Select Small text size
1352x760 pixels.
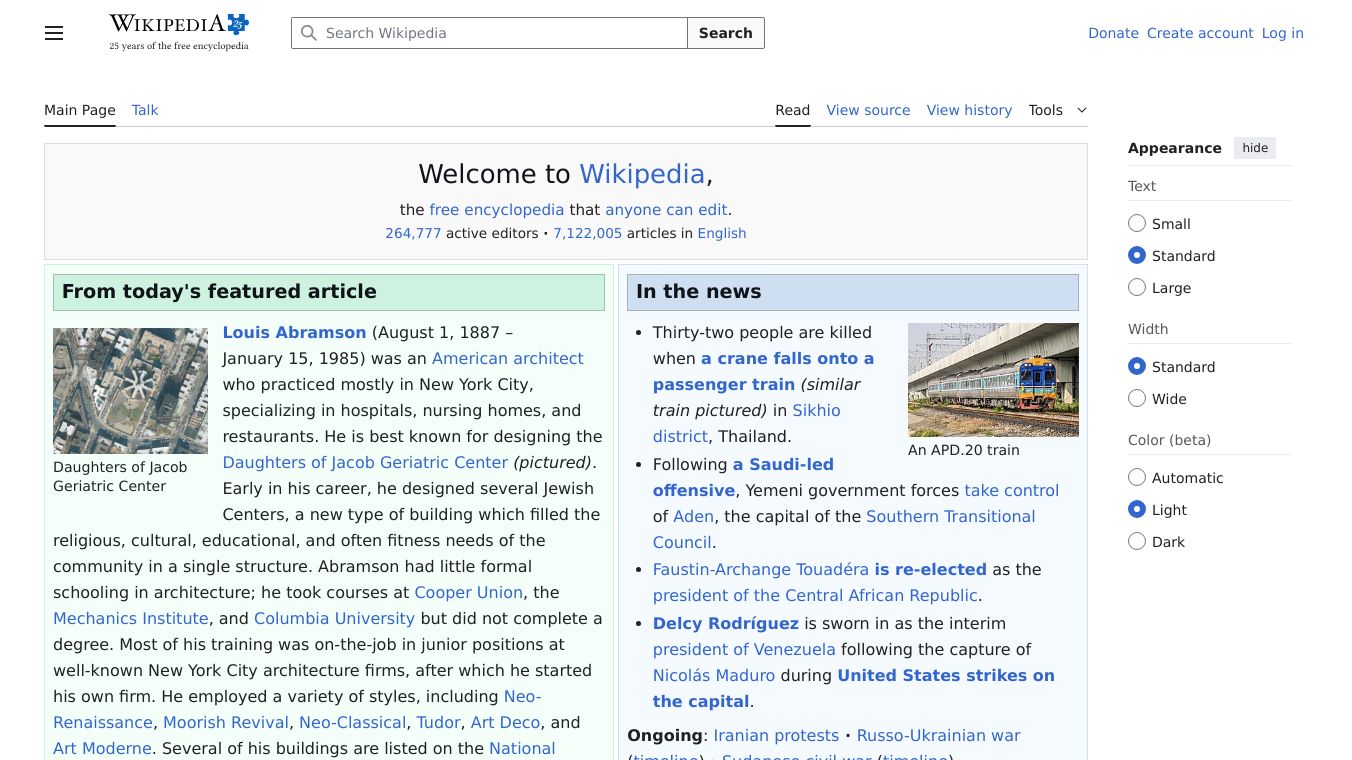tap(1137, 224)
